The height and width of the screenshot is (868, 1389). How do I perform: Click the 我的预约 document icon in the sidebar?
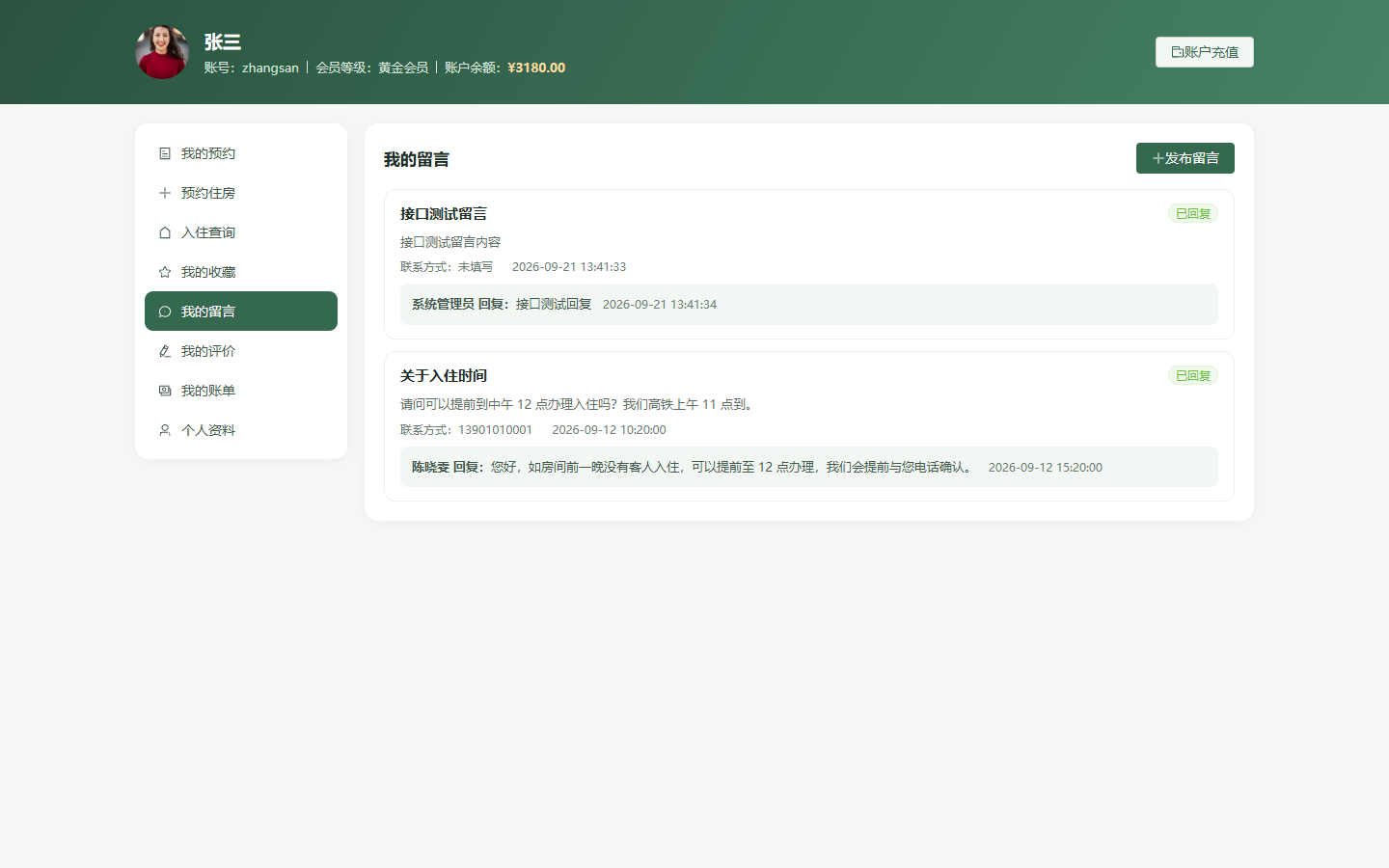(165, 153)
